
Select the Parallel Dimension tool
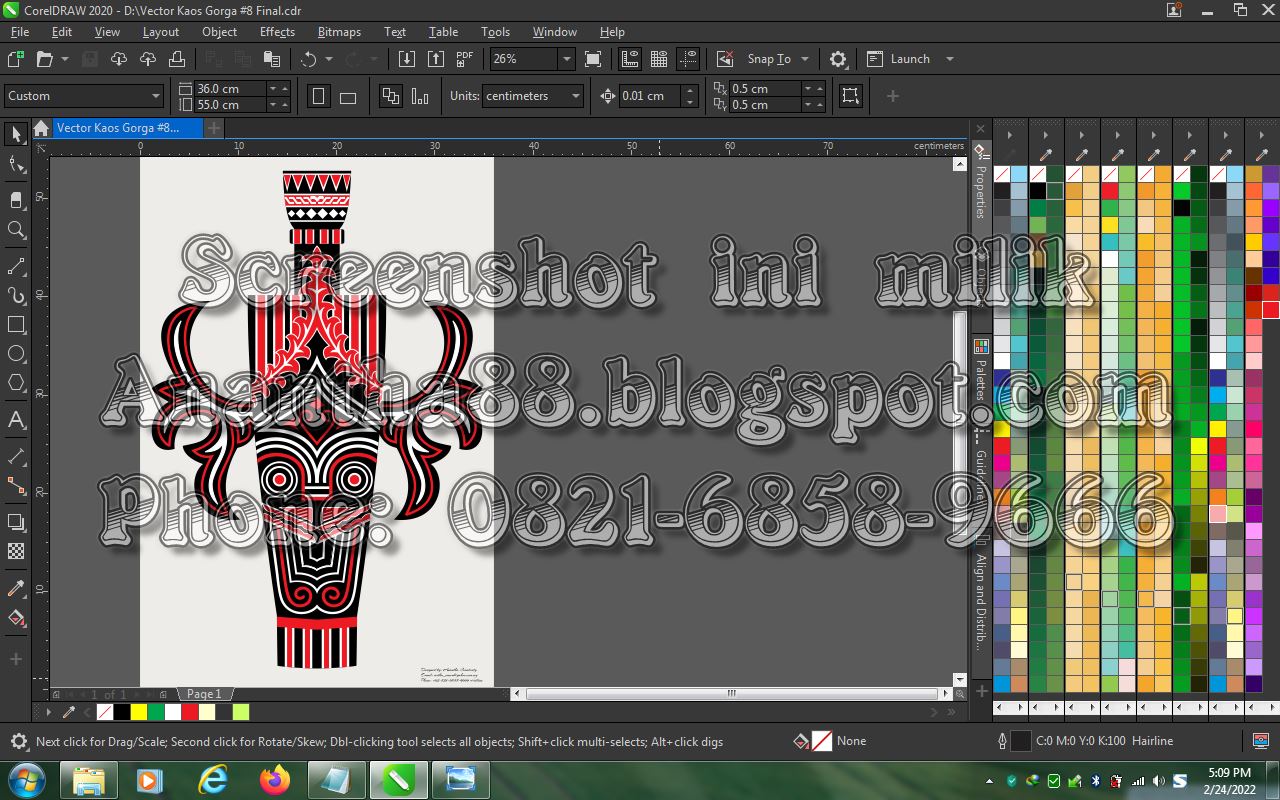[16, 456]
